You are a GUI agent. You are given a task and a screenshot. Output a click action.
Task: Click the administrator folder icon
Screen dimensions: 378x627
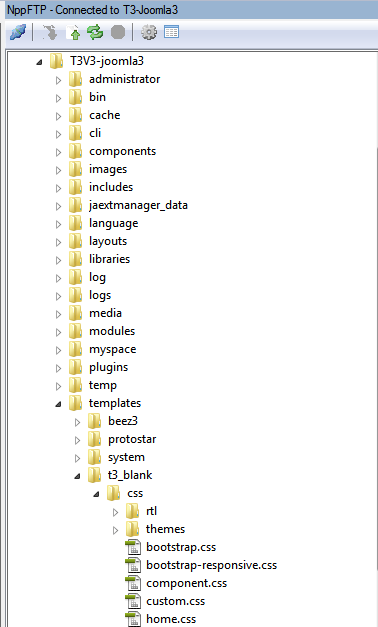(x=75, y=79)
